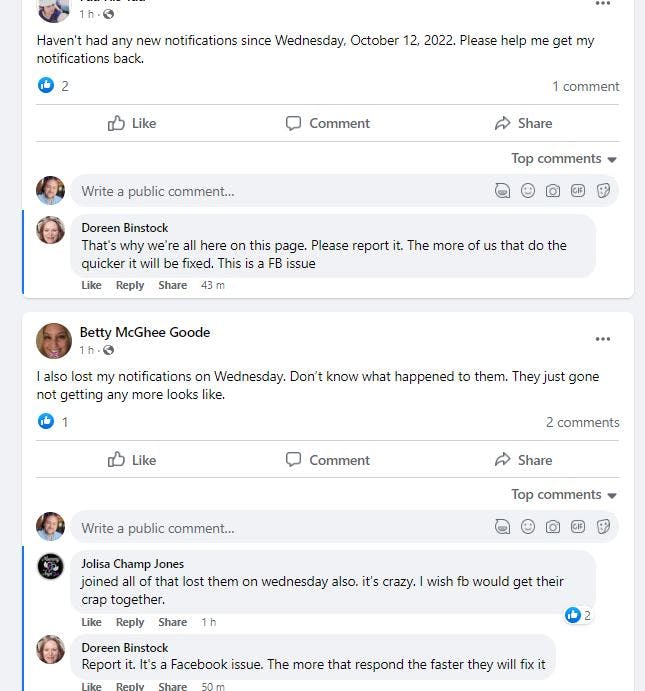The image size is (645, 691).
Task: Open Doreen Binstock's profile picture in first thread
Action: [x=51, y=230]
